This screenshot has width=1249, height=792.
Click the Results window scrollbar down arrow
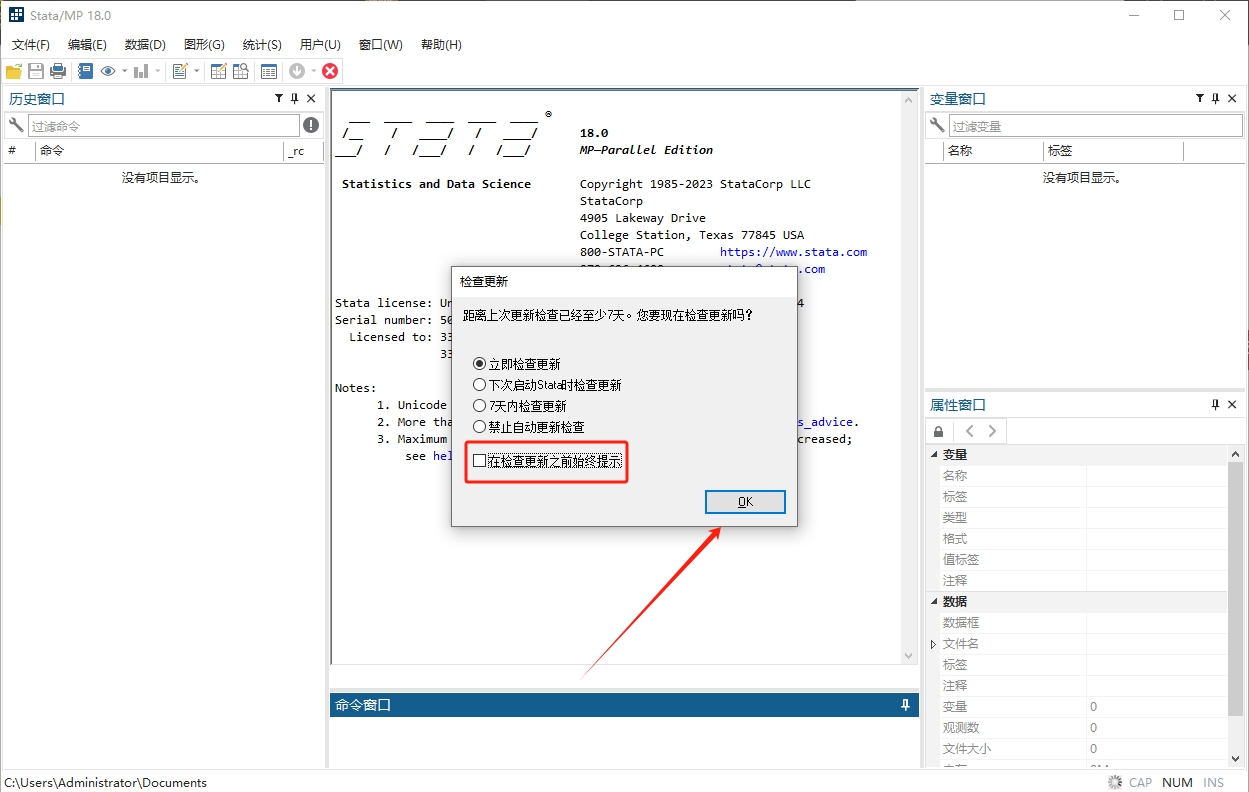point(909,655)
